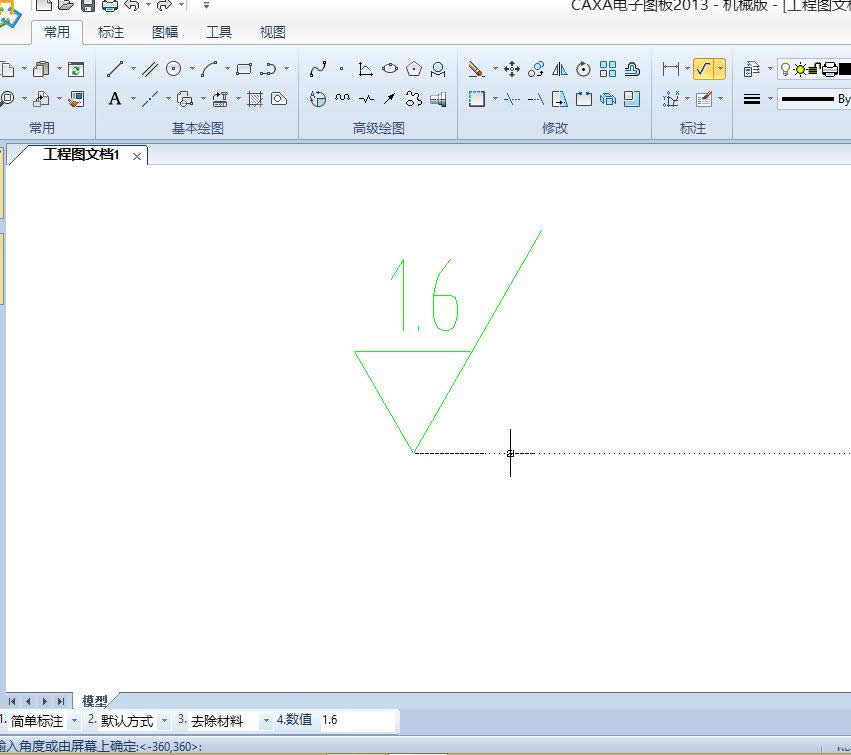The width and height of the screenshot is (851, 755).
Task: Toggle the layer lock icon
Action: tap(814, 70)
